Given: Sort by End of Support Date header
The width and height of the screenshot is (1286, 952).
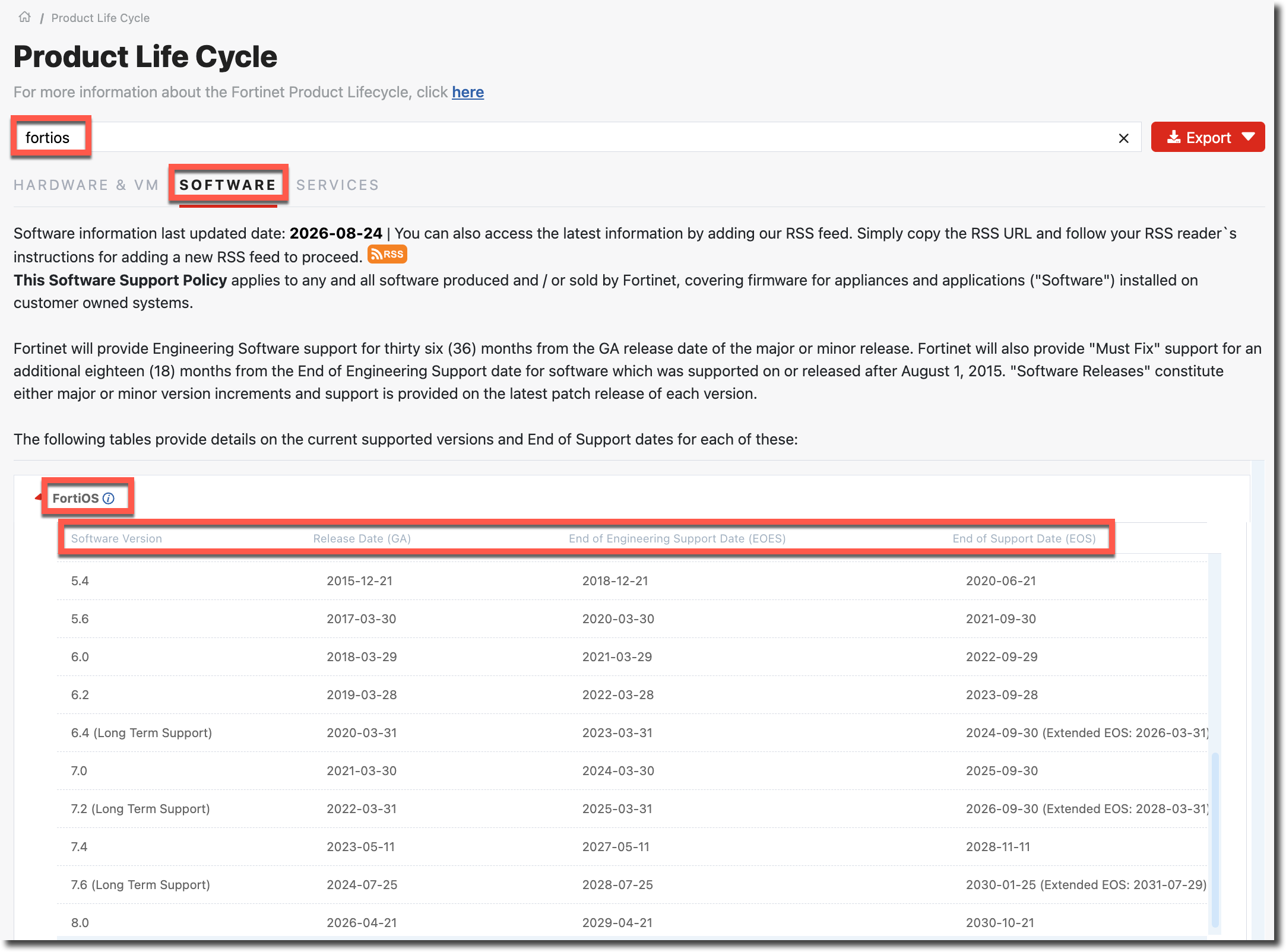Looking at the screenshot, I should [1024, 538].
